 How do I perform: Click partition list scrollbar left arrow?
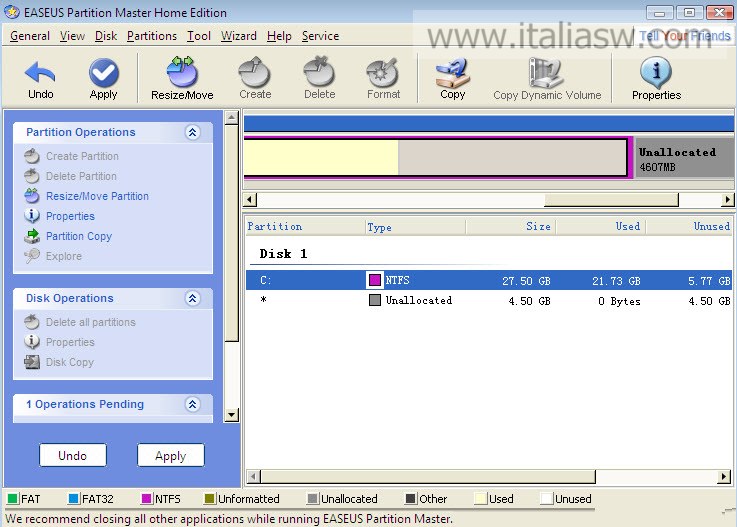click(253, 477)
